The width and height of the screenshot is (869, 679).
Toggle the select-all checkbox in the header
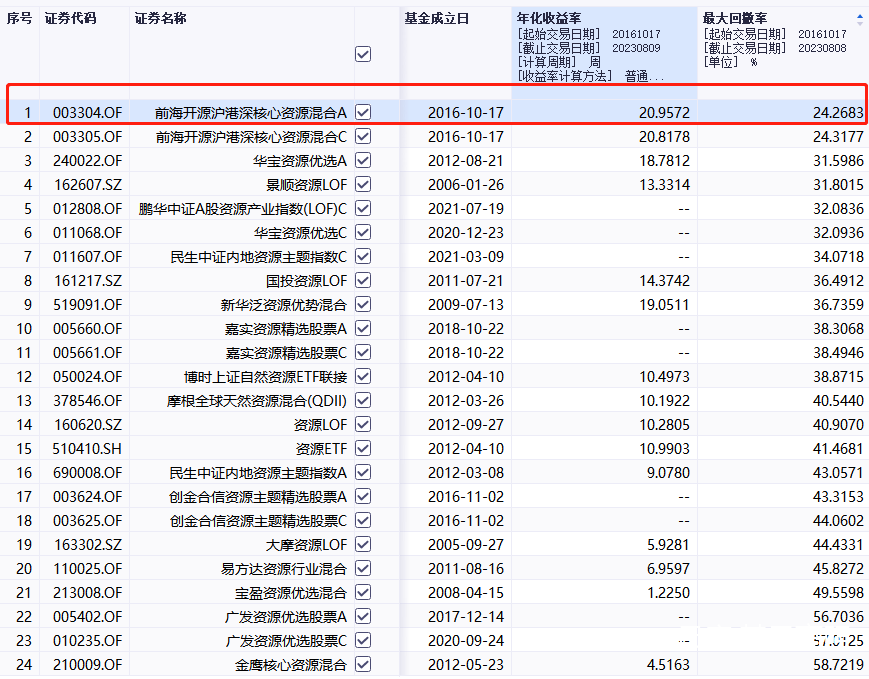[363, 54]
